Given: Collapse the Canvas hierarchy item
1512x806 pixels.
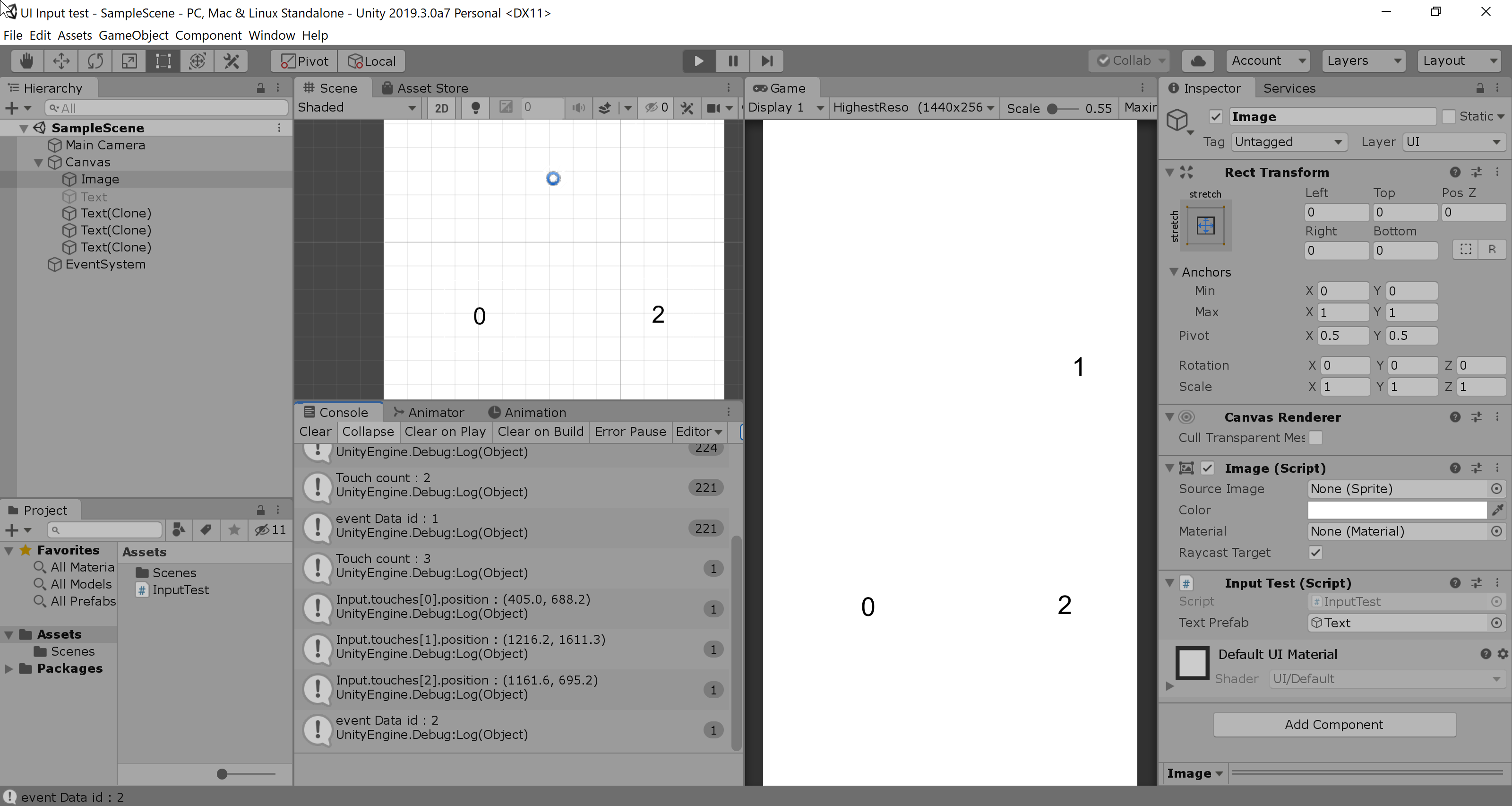Looking at the screenshot, I should click(38, 163).
